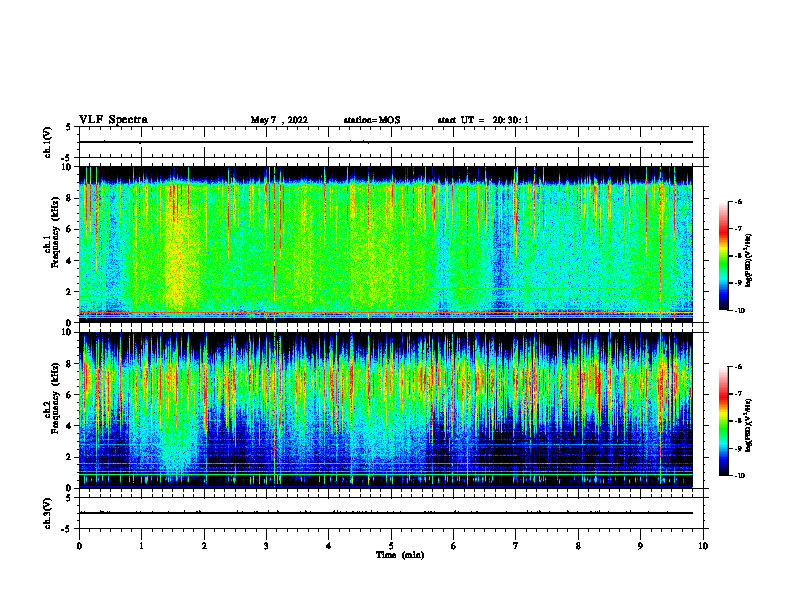Click the '5' tick on ch.1(V) axis

coord(69,127)
